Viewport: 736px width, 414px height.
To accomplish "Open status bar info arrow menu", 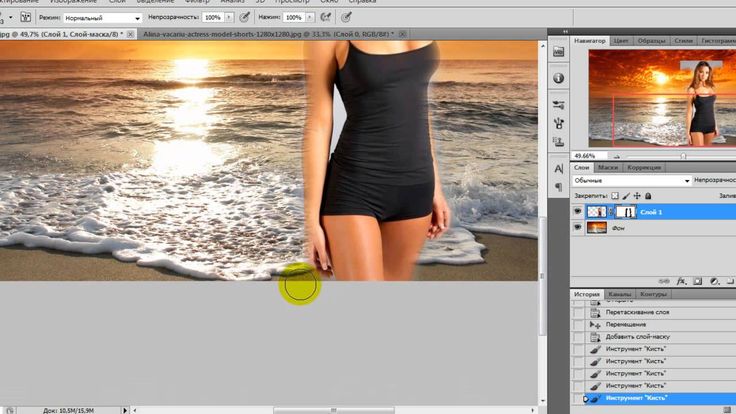I will click(125, 410).
